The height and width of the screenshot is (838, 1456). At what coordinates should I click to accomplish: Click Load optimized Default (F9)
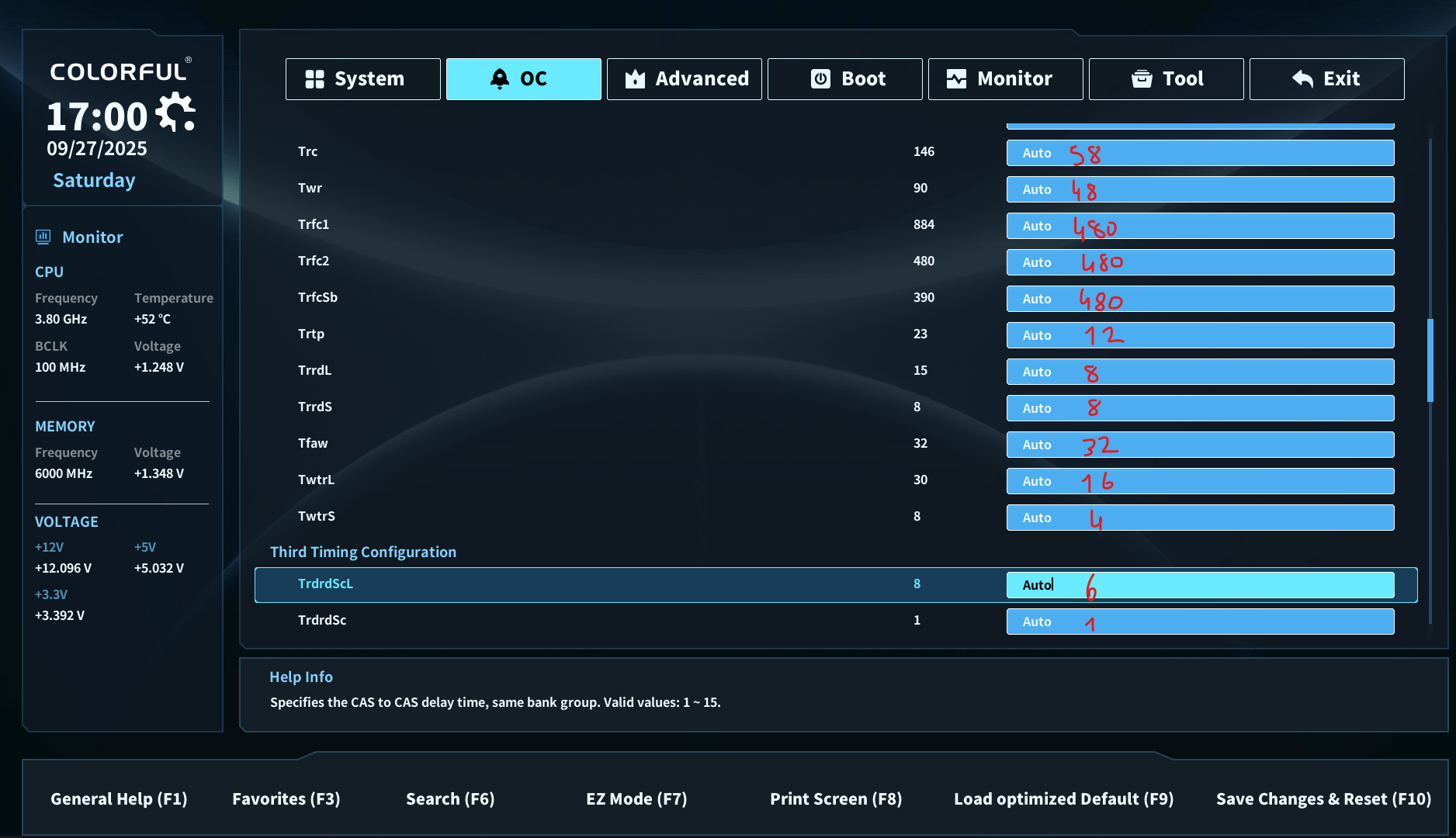click(x=1063, y=799)
